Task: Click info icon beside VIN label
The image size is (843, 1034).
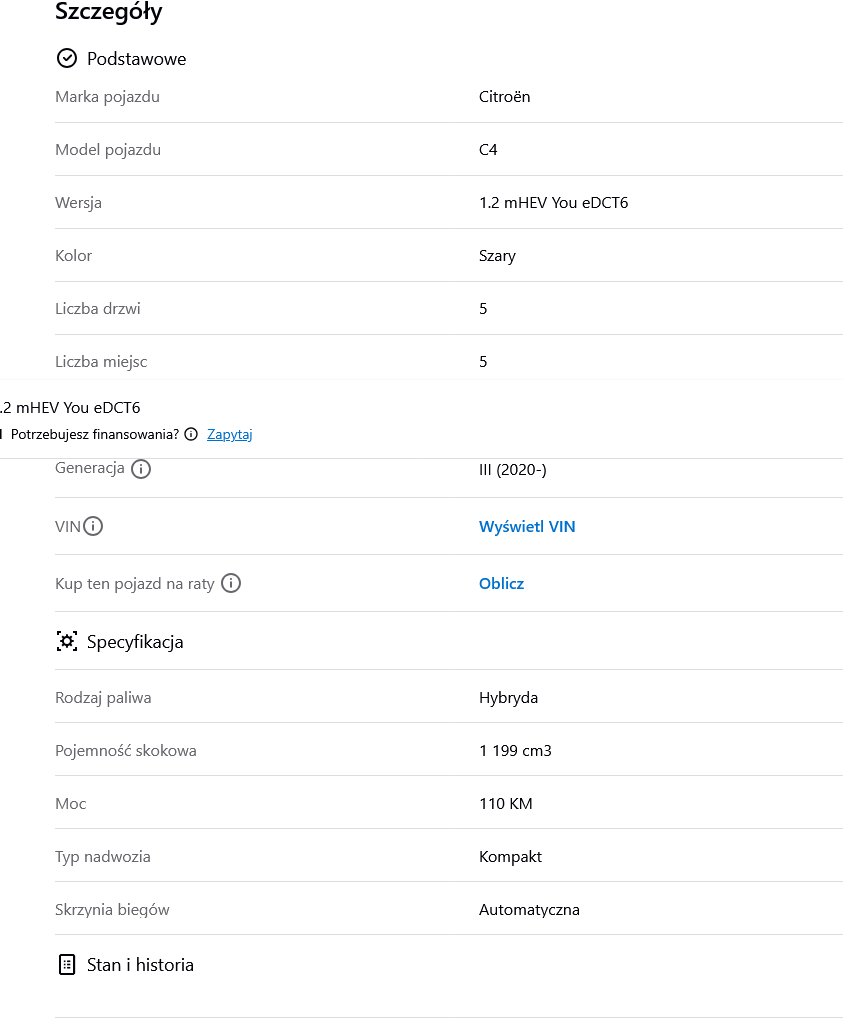Action: pyautogui.click(x=93, y=526)
